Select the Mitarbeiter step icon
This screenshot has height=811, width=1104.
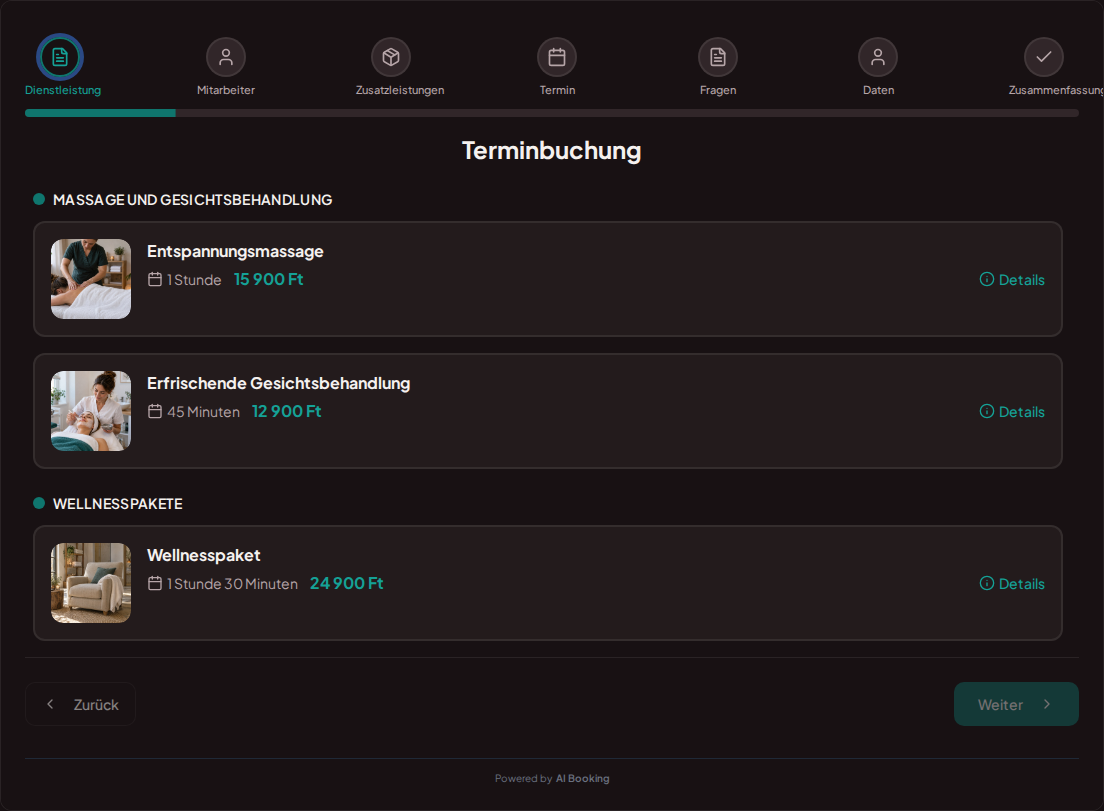[x=226, y=57]
